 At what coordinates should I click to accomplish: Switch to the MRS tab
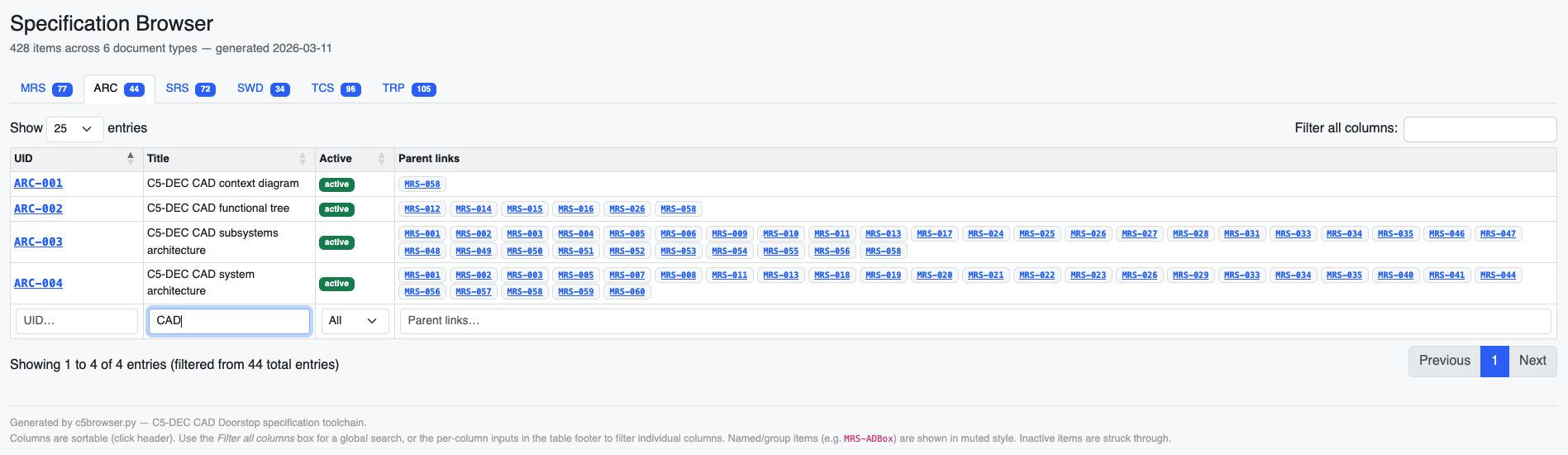[x=45, y=89]
